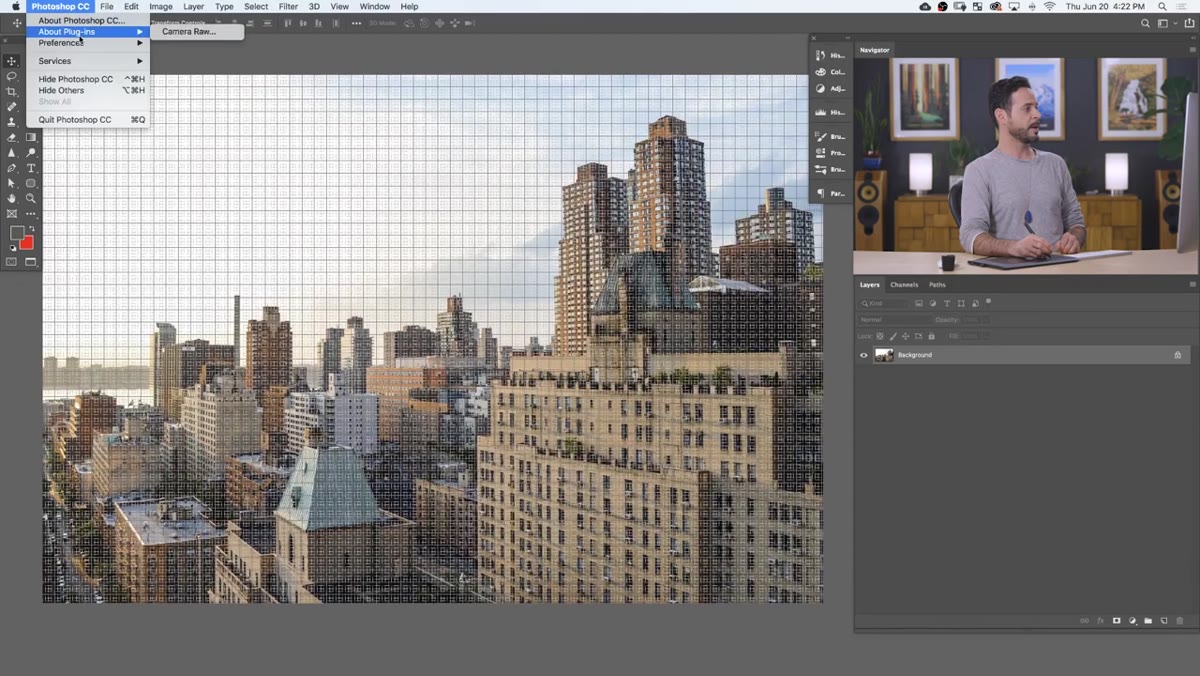This screenshot has height=676, width=1200.
Task: Create a new layer
Action: coord(1164,621)
